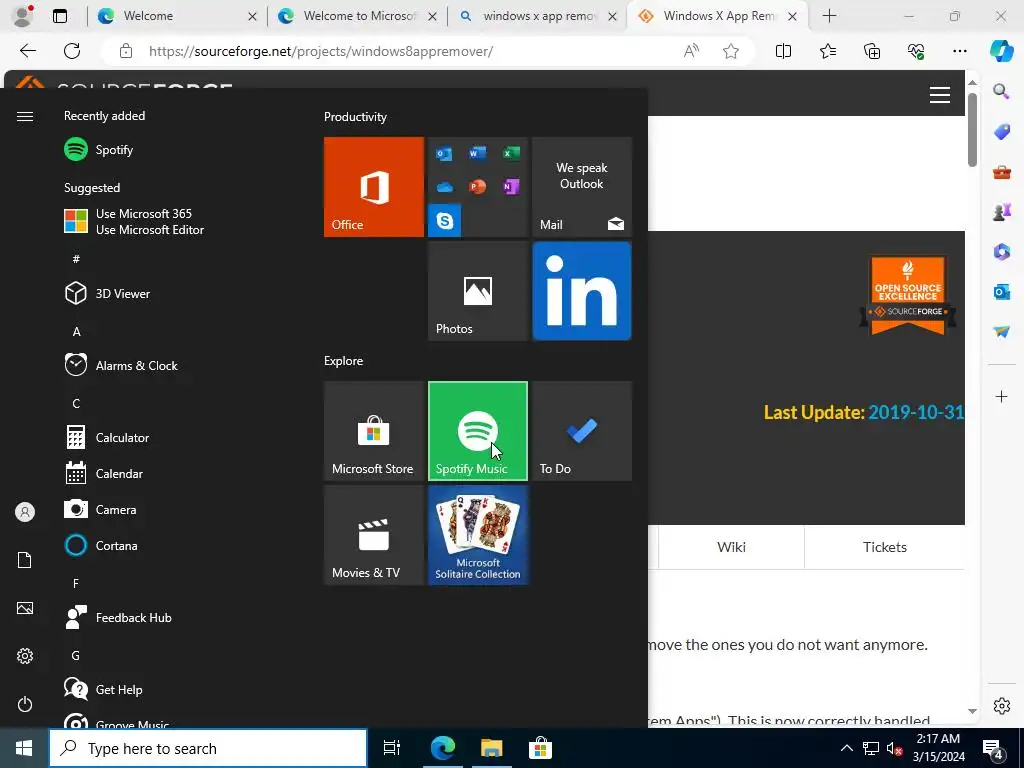Open Edge tab actions menu
This screenshot has width=1024, height=768.
60,16
